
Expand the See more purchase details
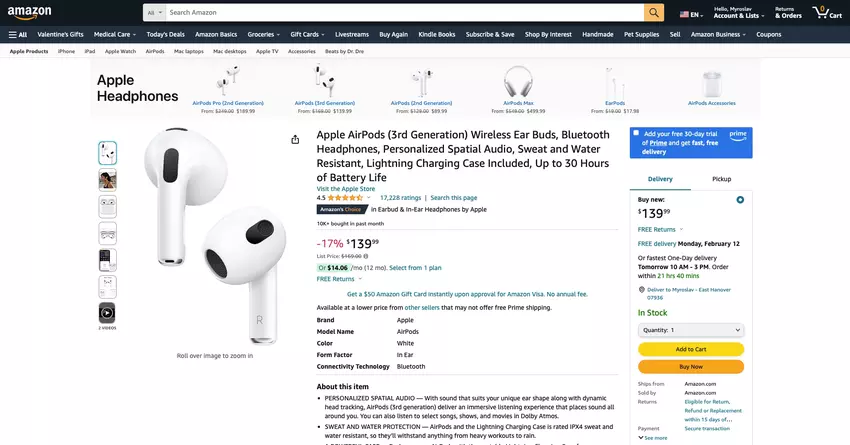pos(655,438)
